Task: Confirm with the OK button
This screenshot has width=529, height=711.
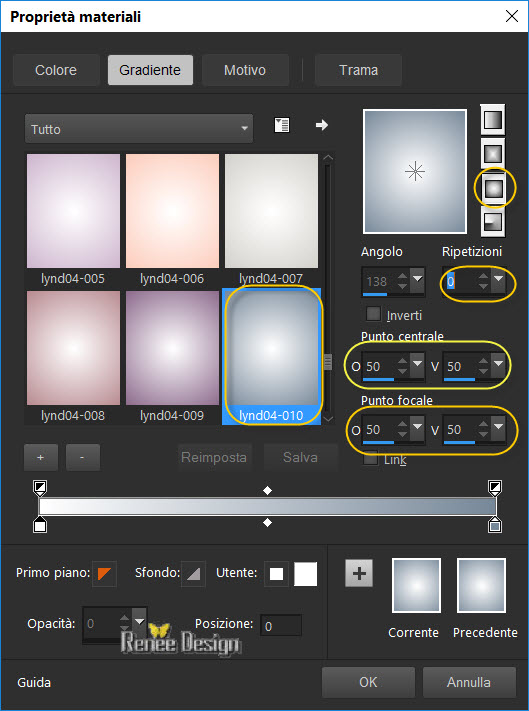Action: tap(368, 682)
